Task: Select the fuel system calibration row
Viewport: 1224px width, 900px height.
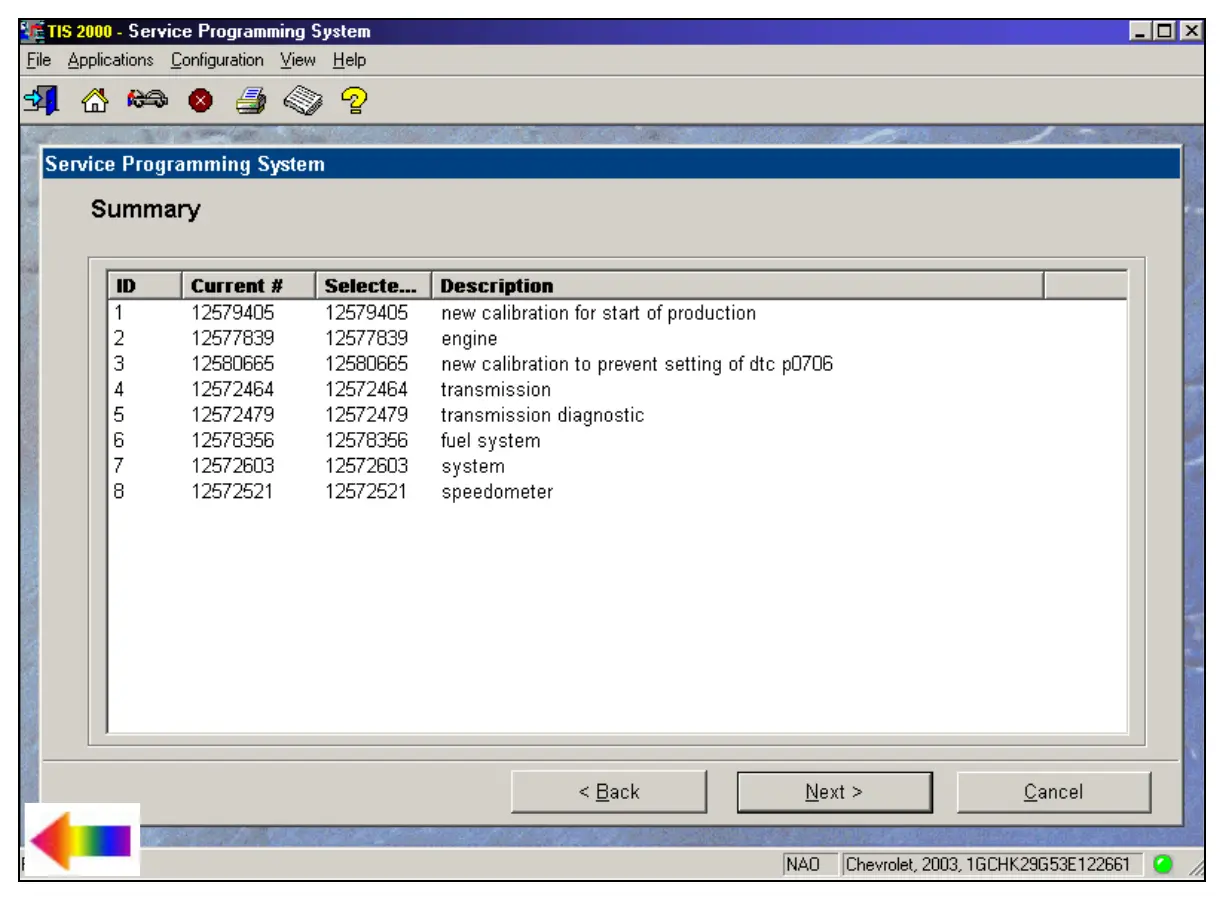Action: click(x=490, y=441)
